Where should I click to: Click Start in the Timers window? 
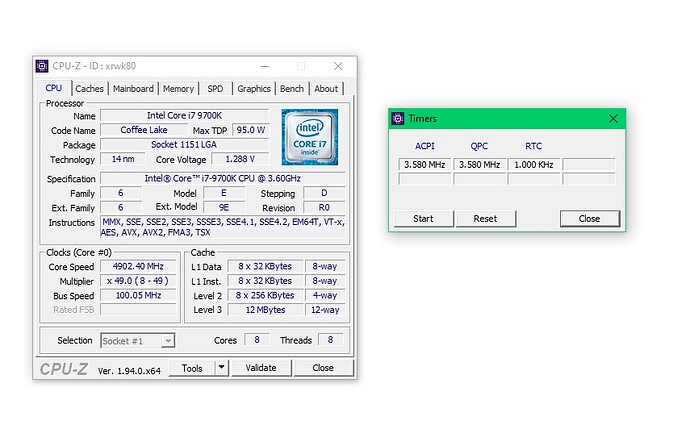[423, 219]
